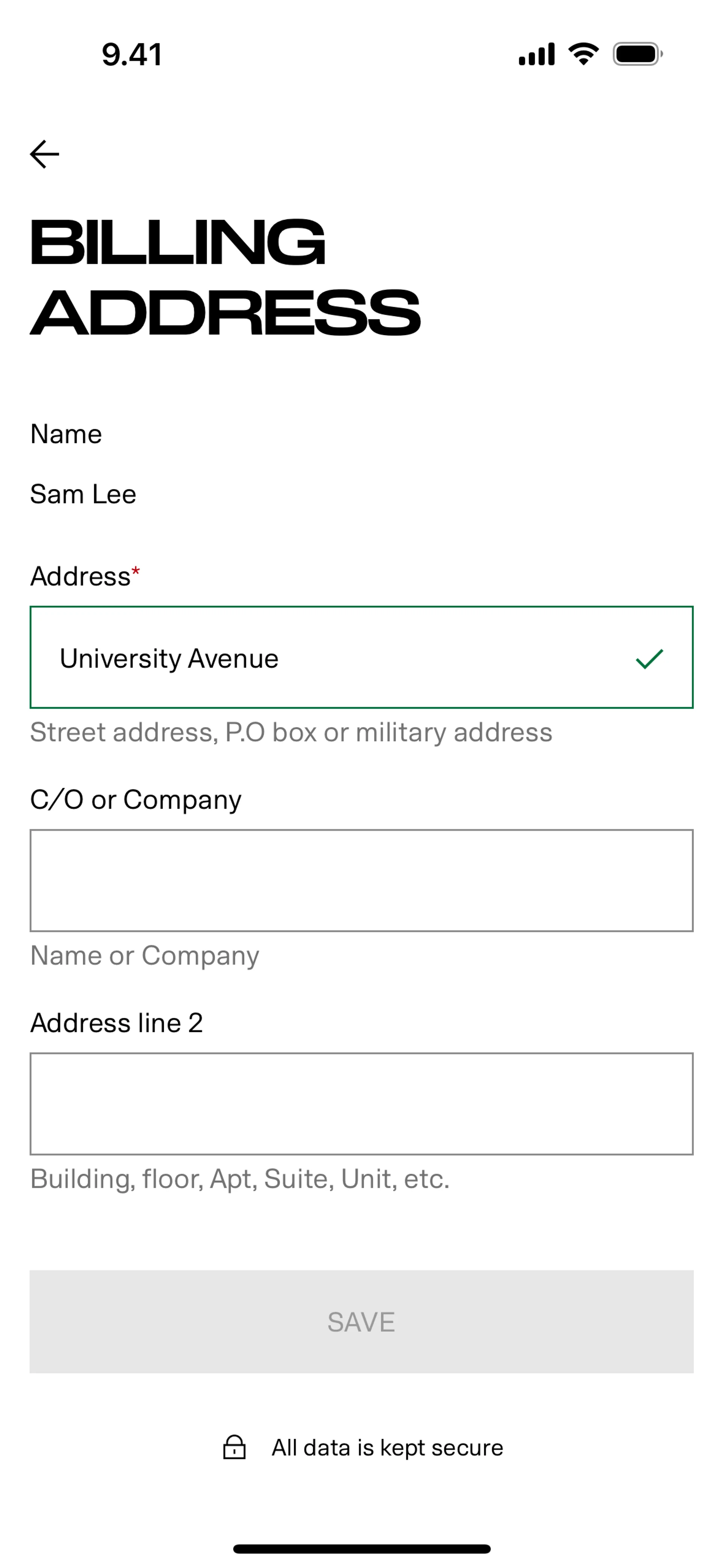Tap the Address line 2 label

[x=116, y=1022]
